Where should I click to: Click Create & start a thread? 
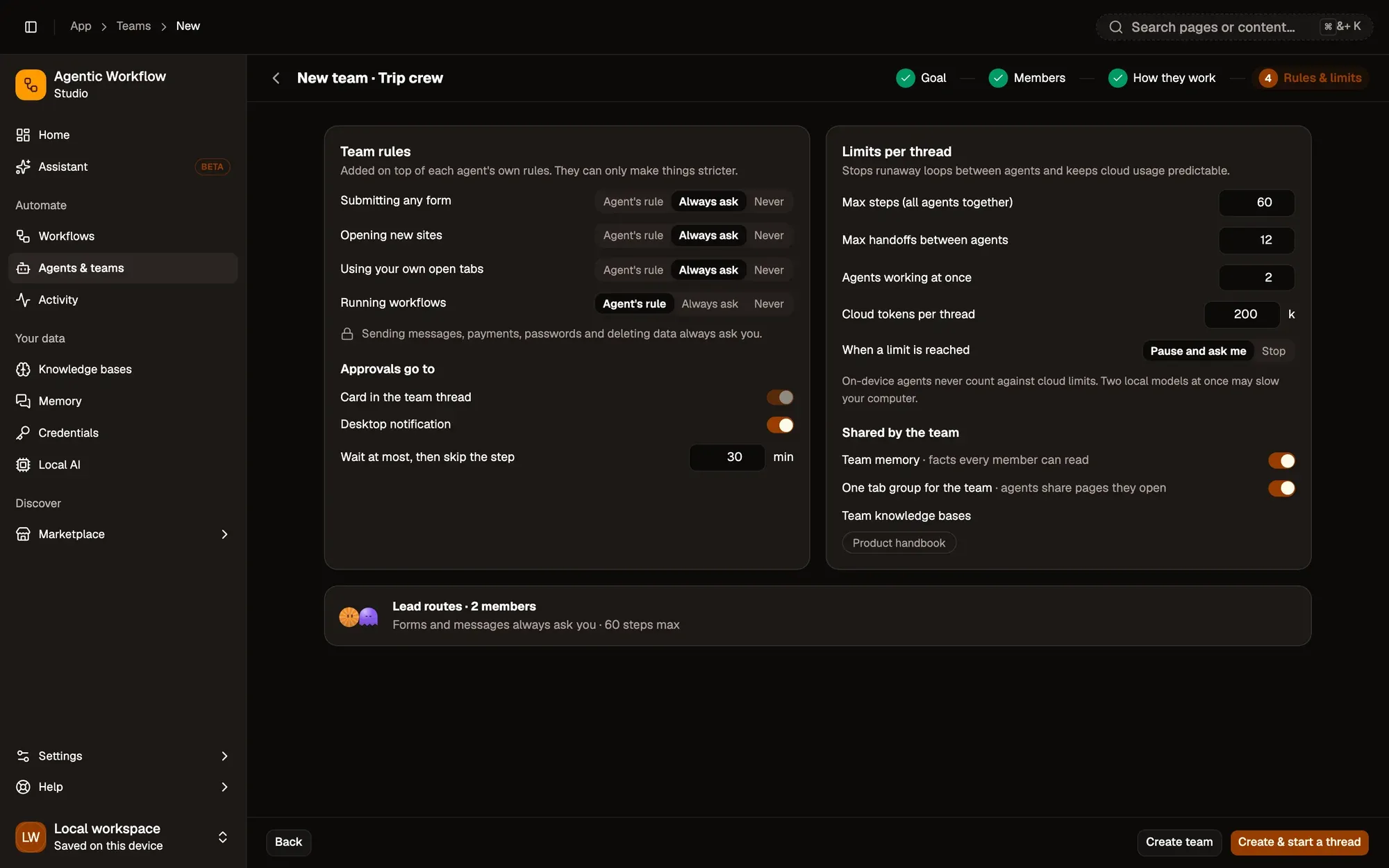coord(1299,842)
